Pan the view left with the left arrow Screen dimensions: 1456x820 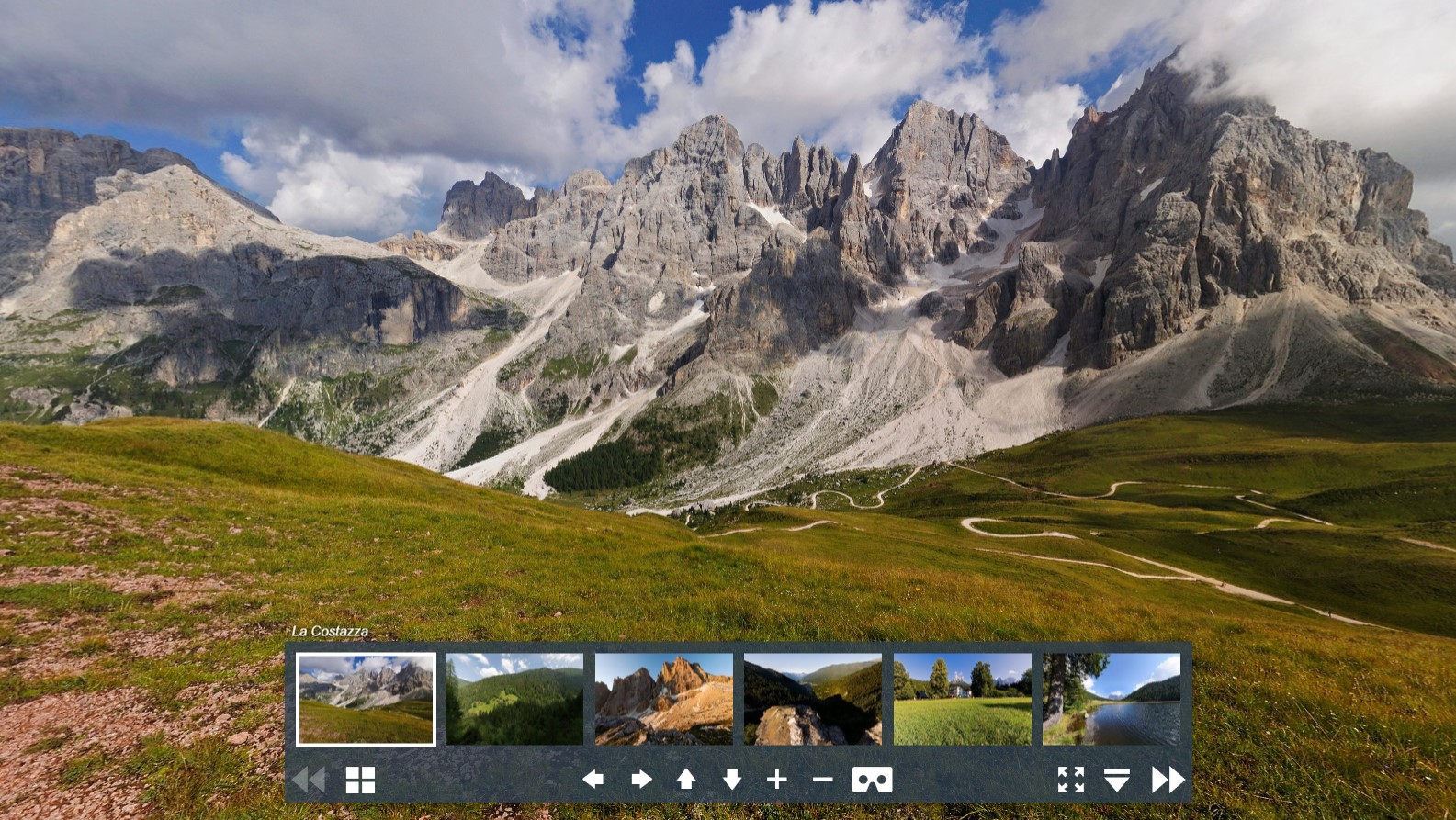tap(593, 780)
